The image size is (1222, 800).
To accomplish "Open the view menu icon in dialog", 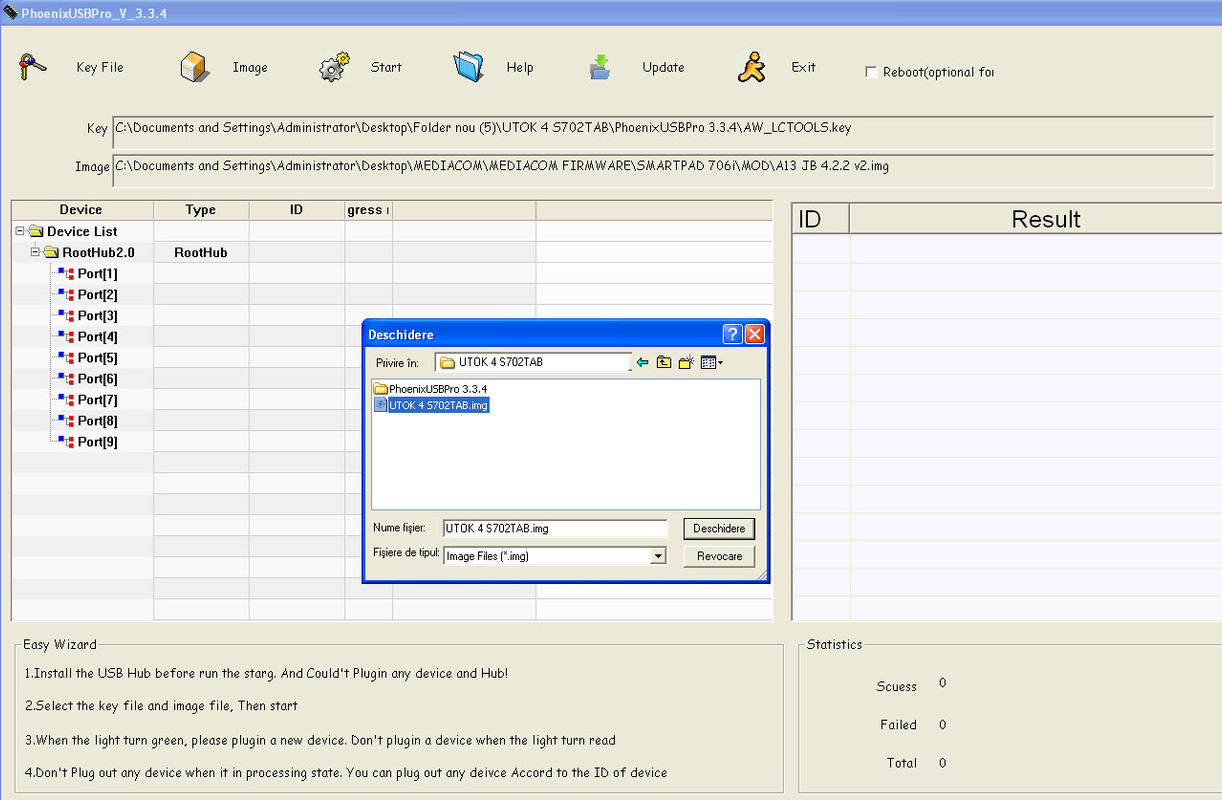I will click(711, 362).
